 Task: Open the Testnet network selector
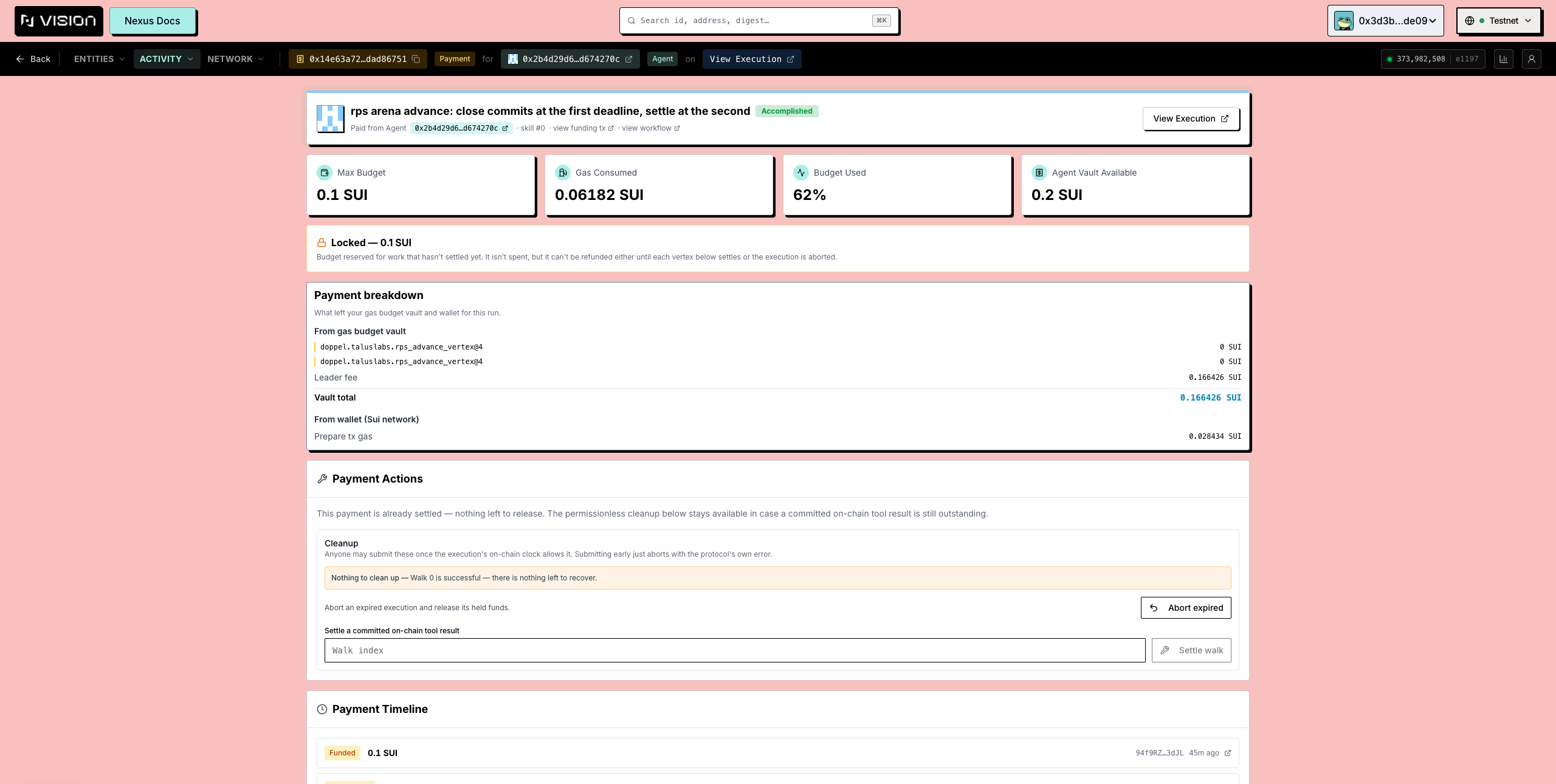[1498, 21]
